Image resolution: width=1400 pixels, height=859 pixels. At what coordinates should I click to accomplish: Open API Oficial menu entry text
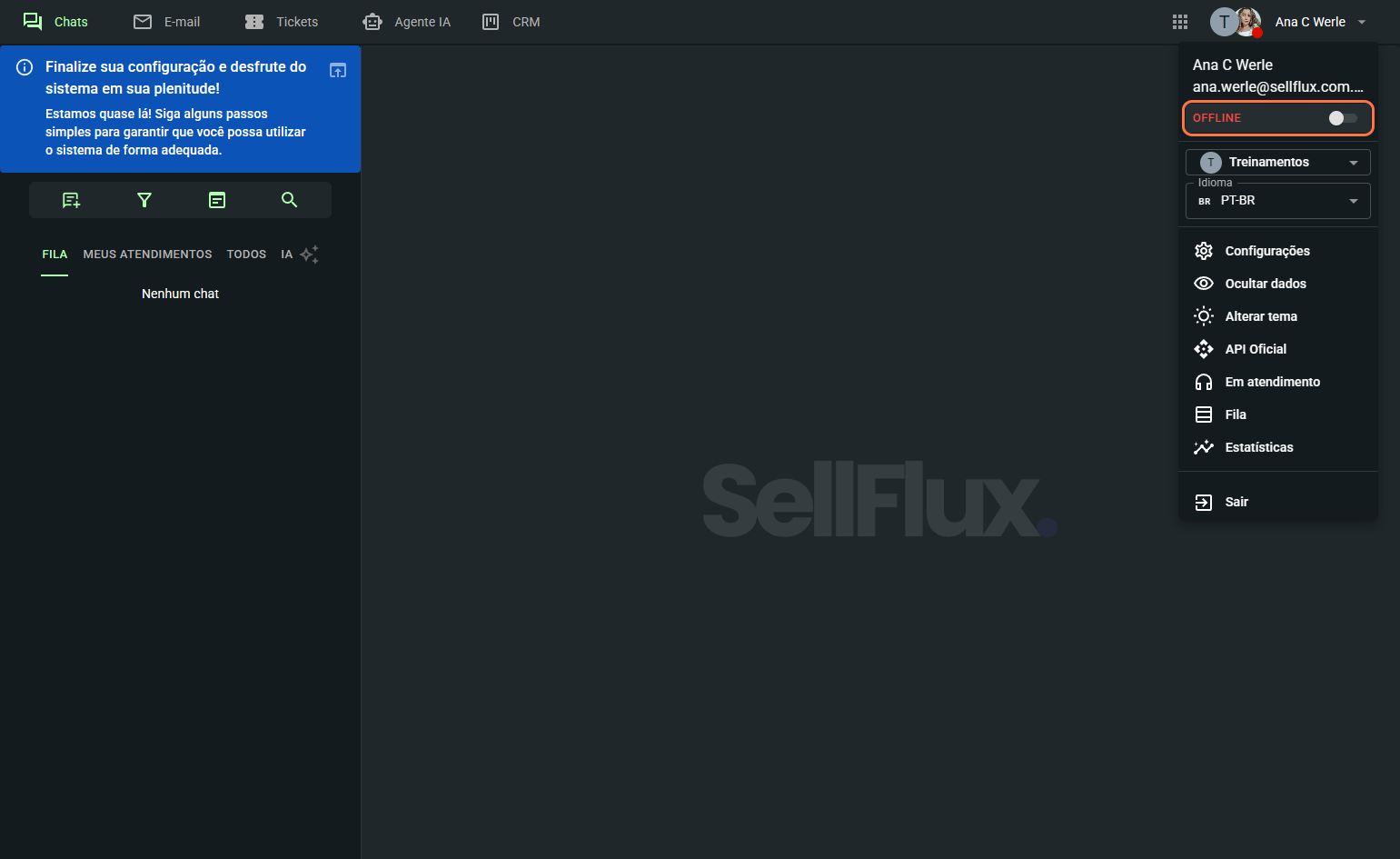tap(1256, 349)
